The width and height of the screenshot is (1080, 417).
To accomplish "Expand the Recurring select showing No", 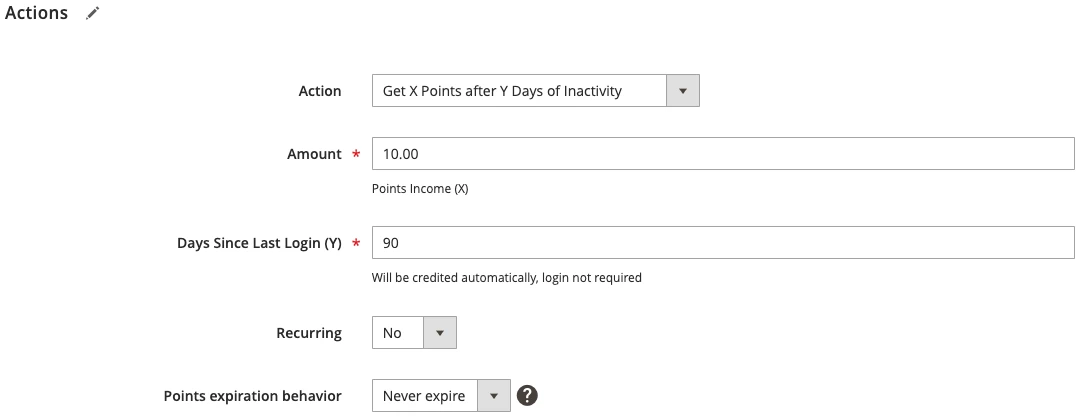I will (414, 333).
